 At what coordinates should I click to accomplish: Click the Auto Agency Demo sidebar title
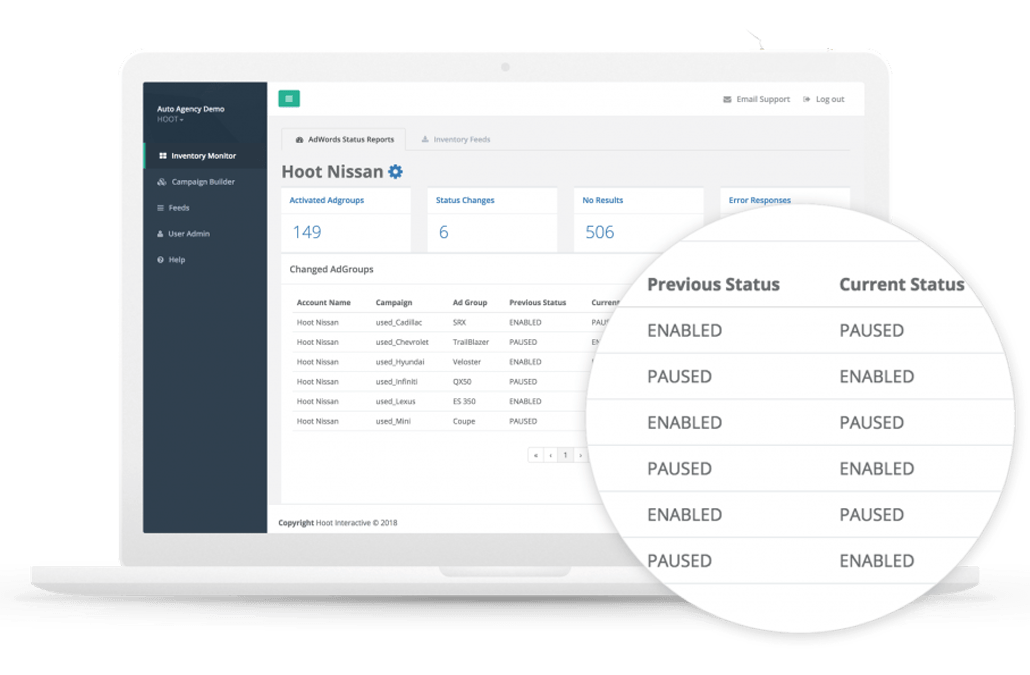tap(190, 109)
